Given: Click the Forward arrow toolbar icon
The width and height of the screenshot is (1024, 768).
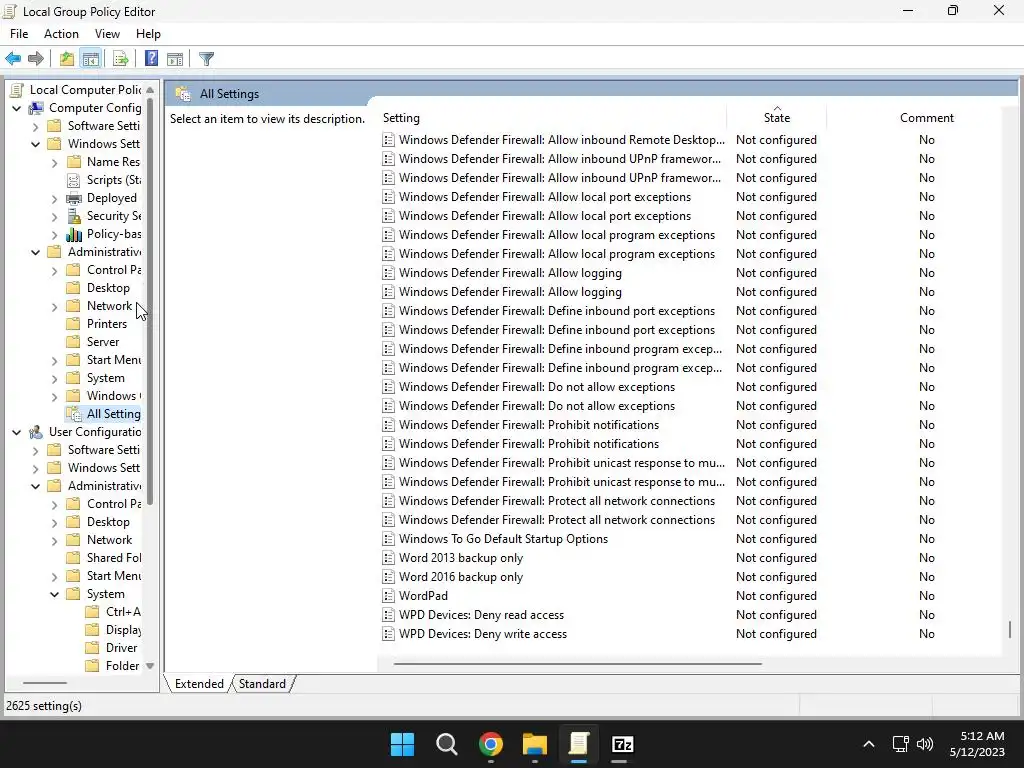Looking at the screenshot, I should point(36,59).
